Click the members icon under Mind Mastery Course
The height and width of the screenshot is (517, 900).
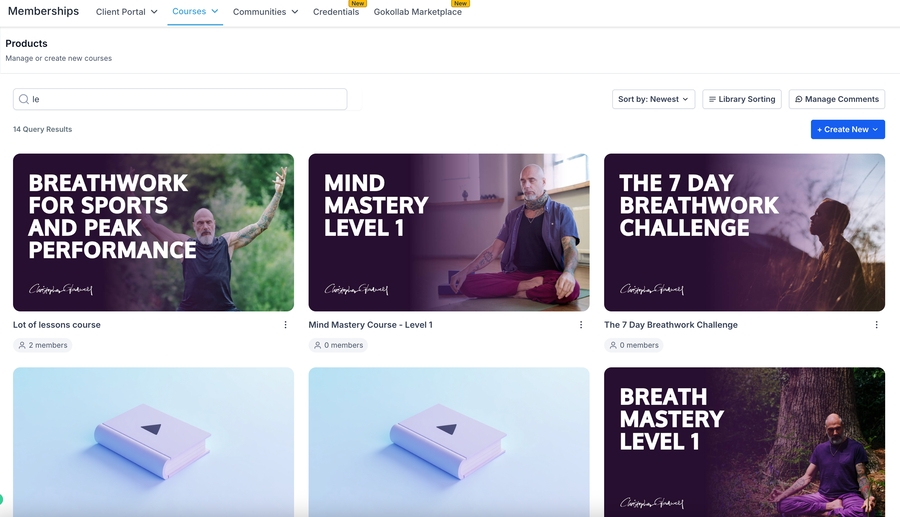click(x=317, y=345)
